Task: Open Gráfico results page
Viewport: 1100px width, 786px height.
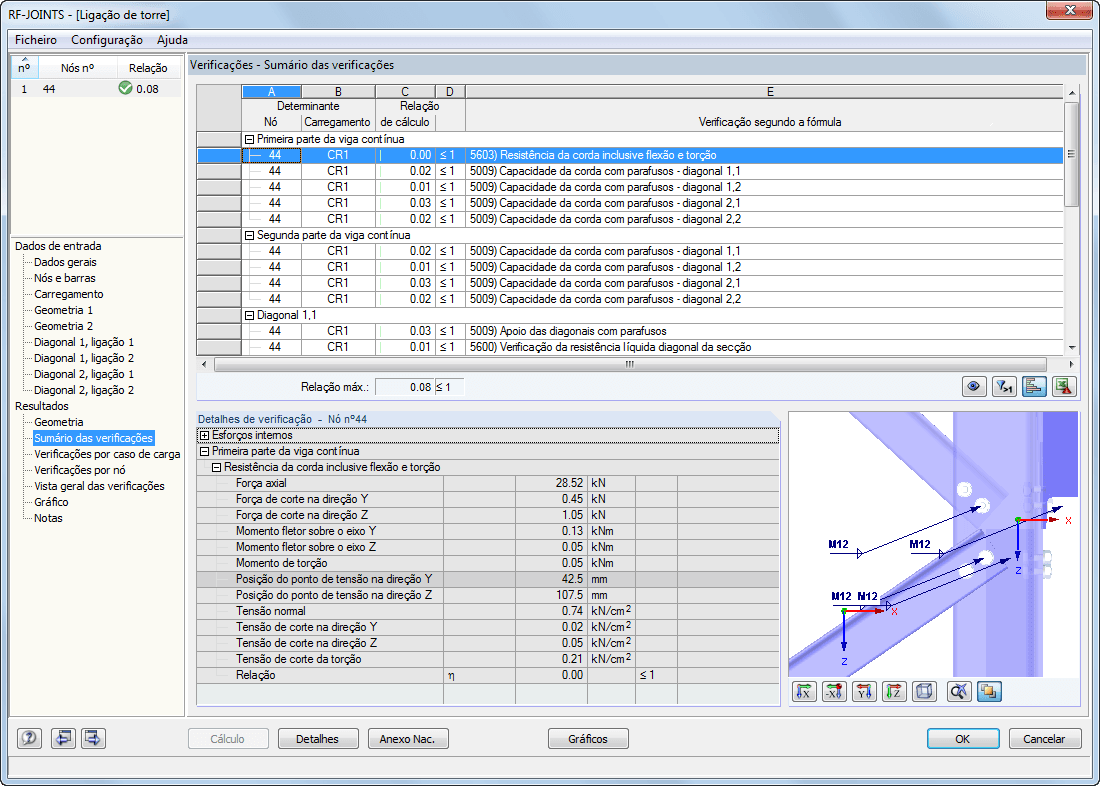Action: coord(51,502)
